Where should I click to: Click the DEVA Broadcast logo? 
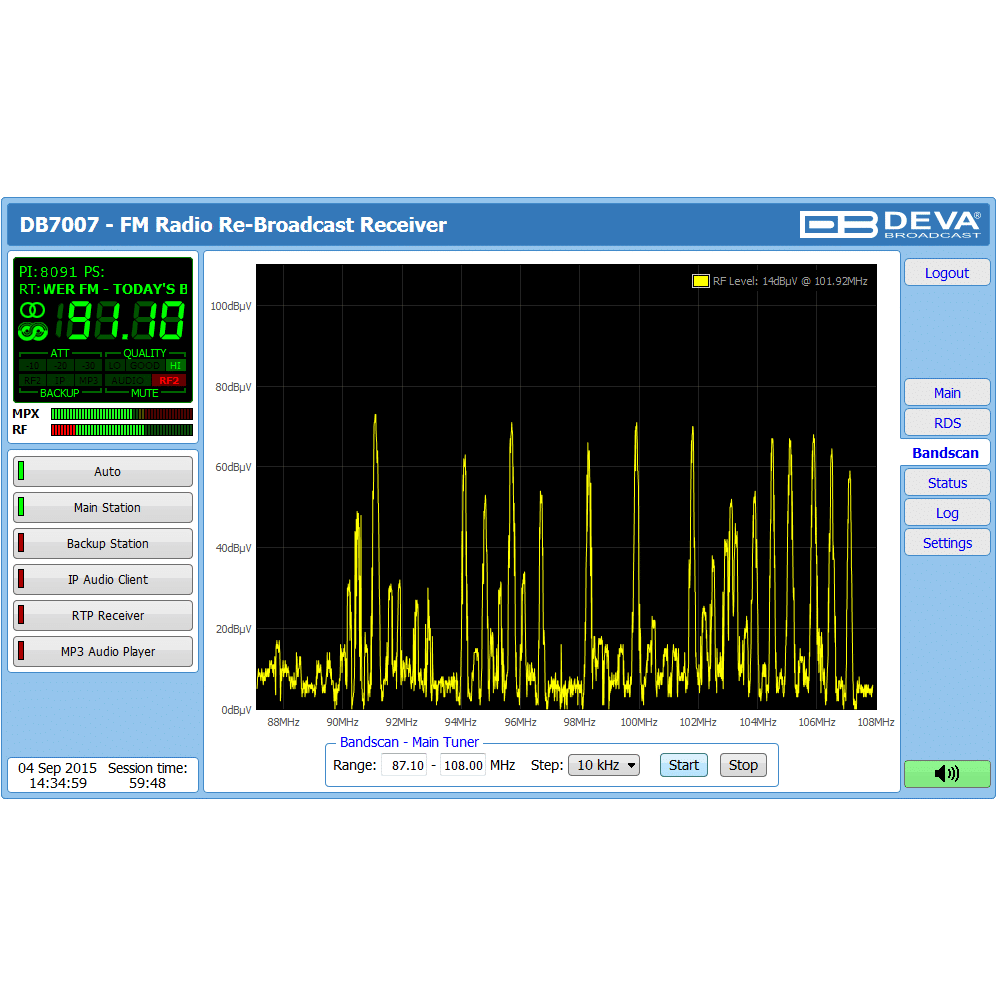tap(890, 224)
